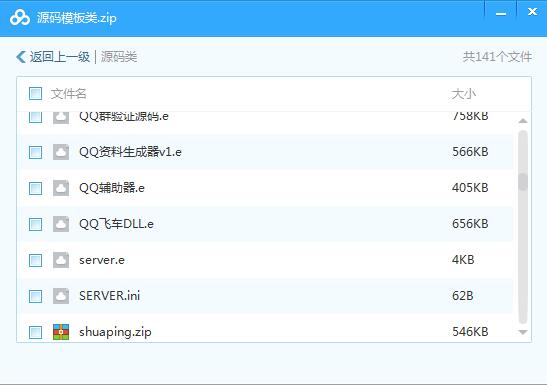Tick the select-all checkbox beside 文件名
547x386 pixels.
click(x=35, y=94)
